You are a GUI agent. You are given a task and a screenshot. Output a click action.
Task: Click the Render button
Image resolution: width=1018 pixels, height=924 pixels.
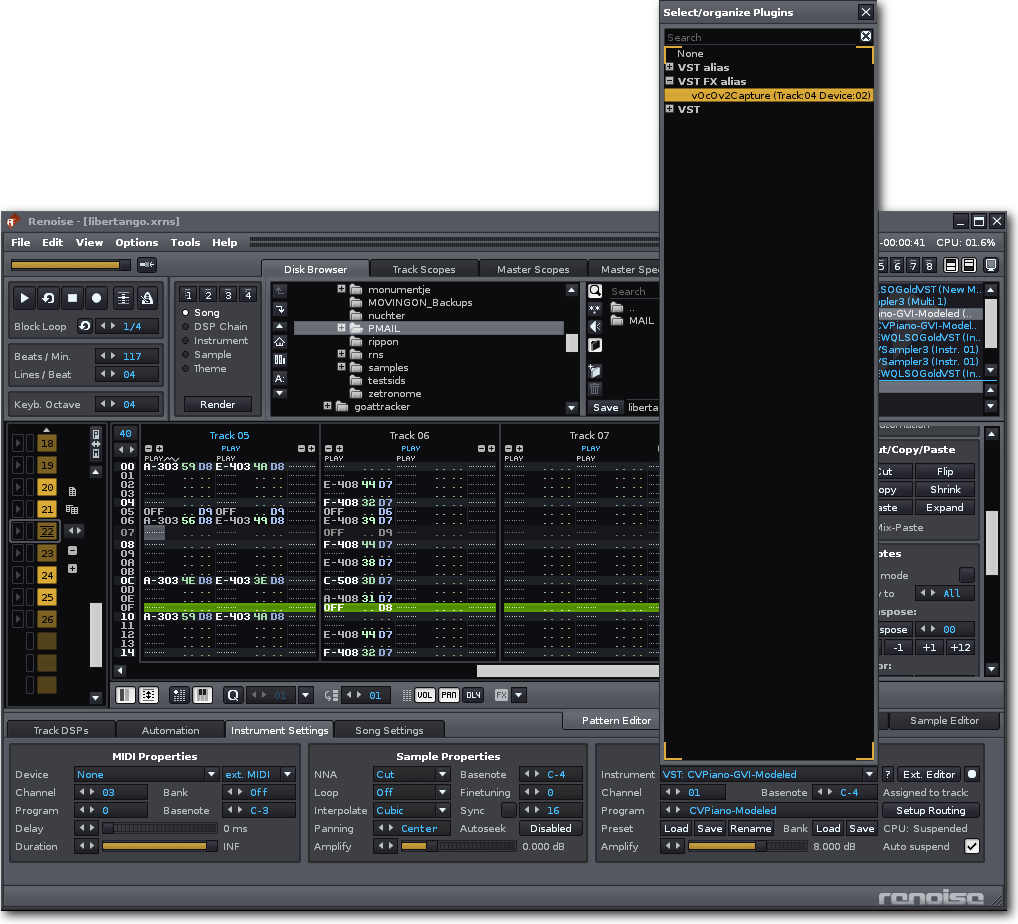tap(218, 404)
